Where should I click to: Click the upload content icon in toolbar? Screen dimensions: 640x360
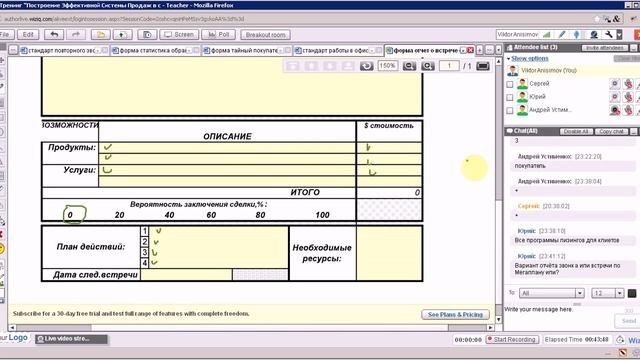pos(122,35)
